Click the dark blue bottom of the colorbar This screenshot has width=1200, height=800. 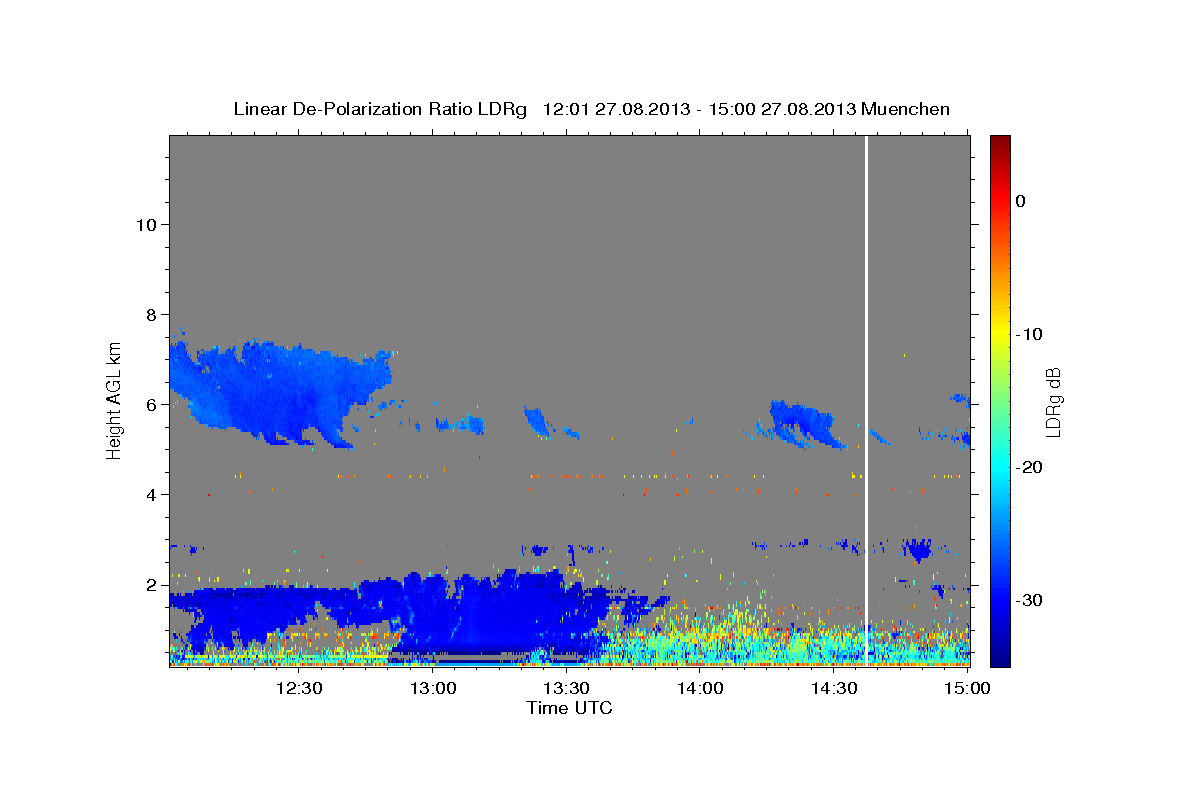[1000, 655]
